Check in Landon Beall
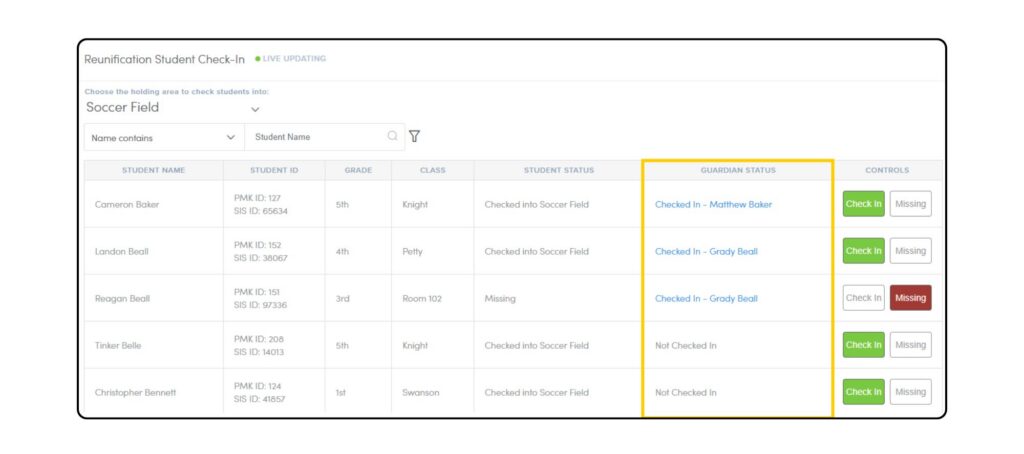Screen dimensions: 1024x454 [x=863, y=251]
